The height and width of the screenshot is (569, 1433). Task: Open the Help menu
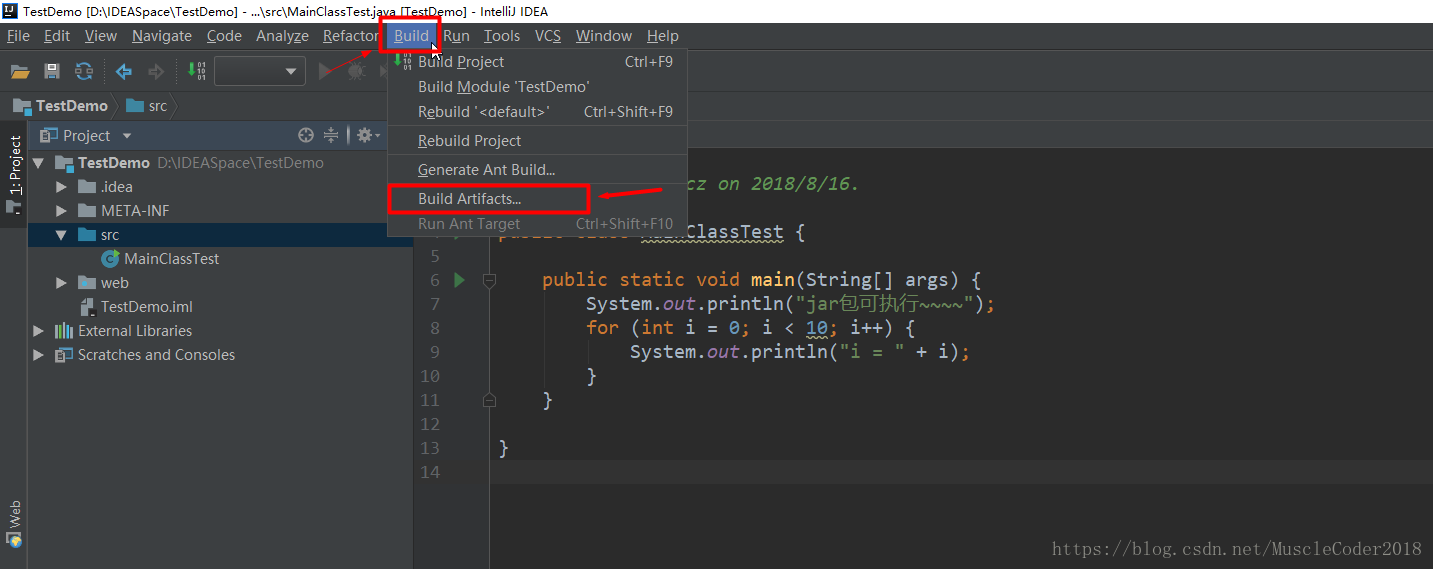[662, 36]
